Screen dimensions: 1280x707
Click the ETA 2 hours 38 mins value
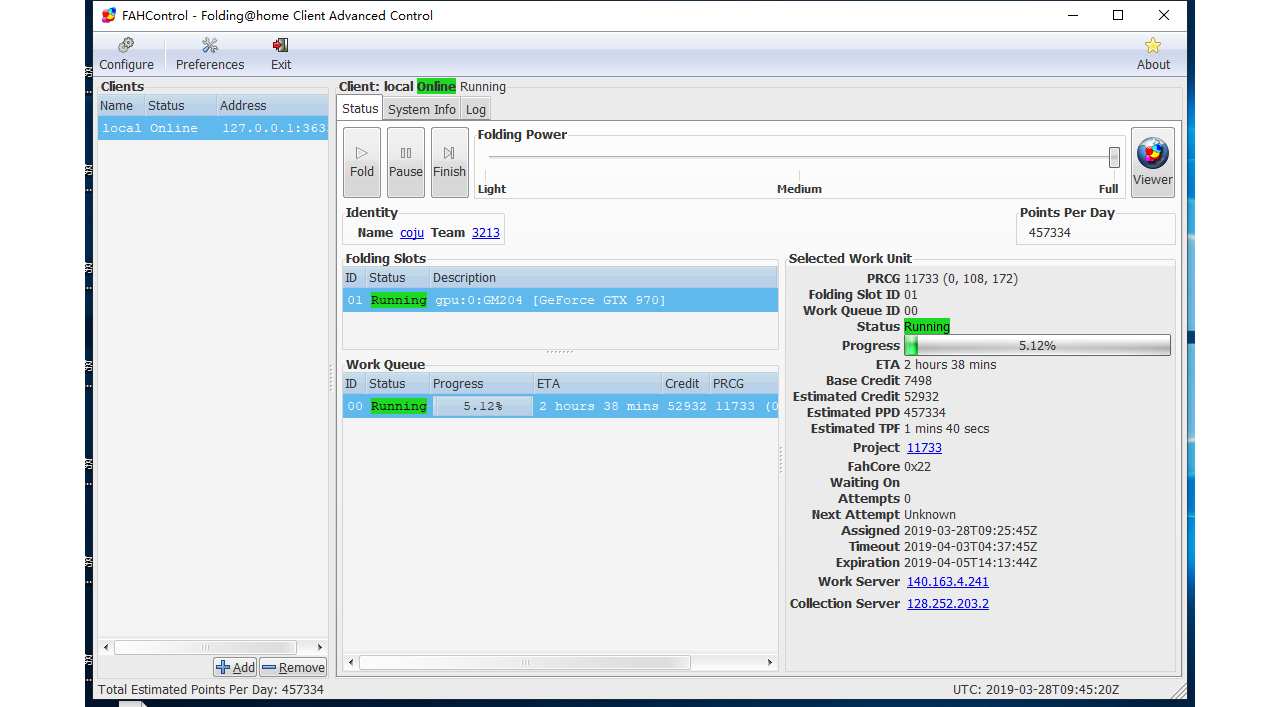pos(950,365)
